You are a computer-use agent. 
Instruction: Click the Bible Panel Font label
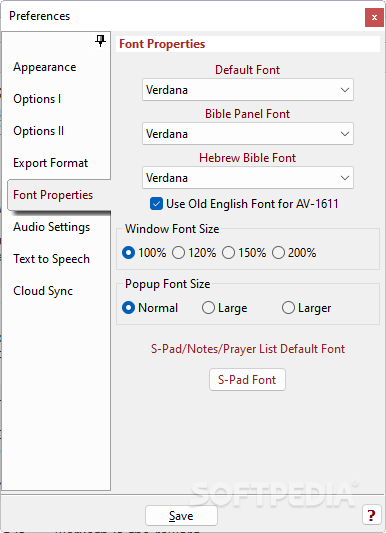coord(247,114)
